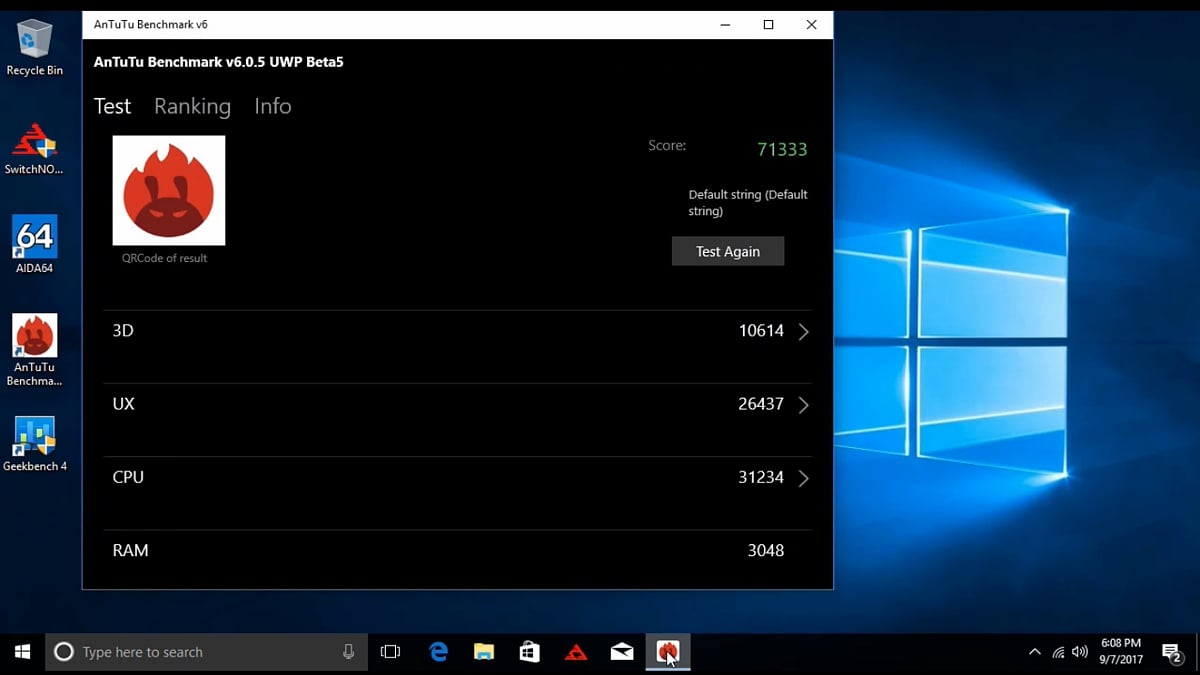Activate the microphone in search box
This screenshot has width=1200, height=675.
(x=348, y=652)
